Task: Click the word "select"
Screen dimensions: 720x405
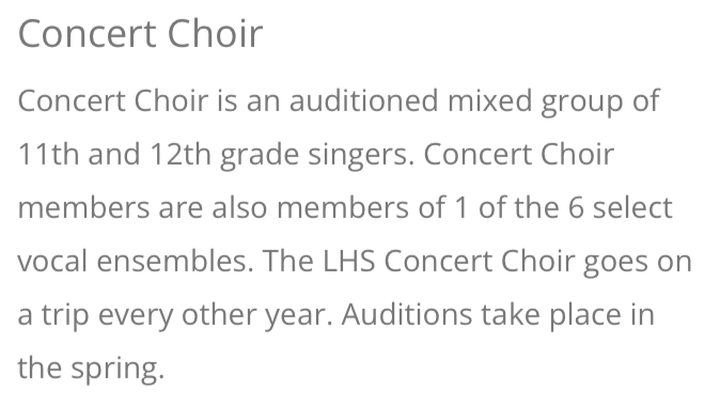Action: [x=632, y=207]
